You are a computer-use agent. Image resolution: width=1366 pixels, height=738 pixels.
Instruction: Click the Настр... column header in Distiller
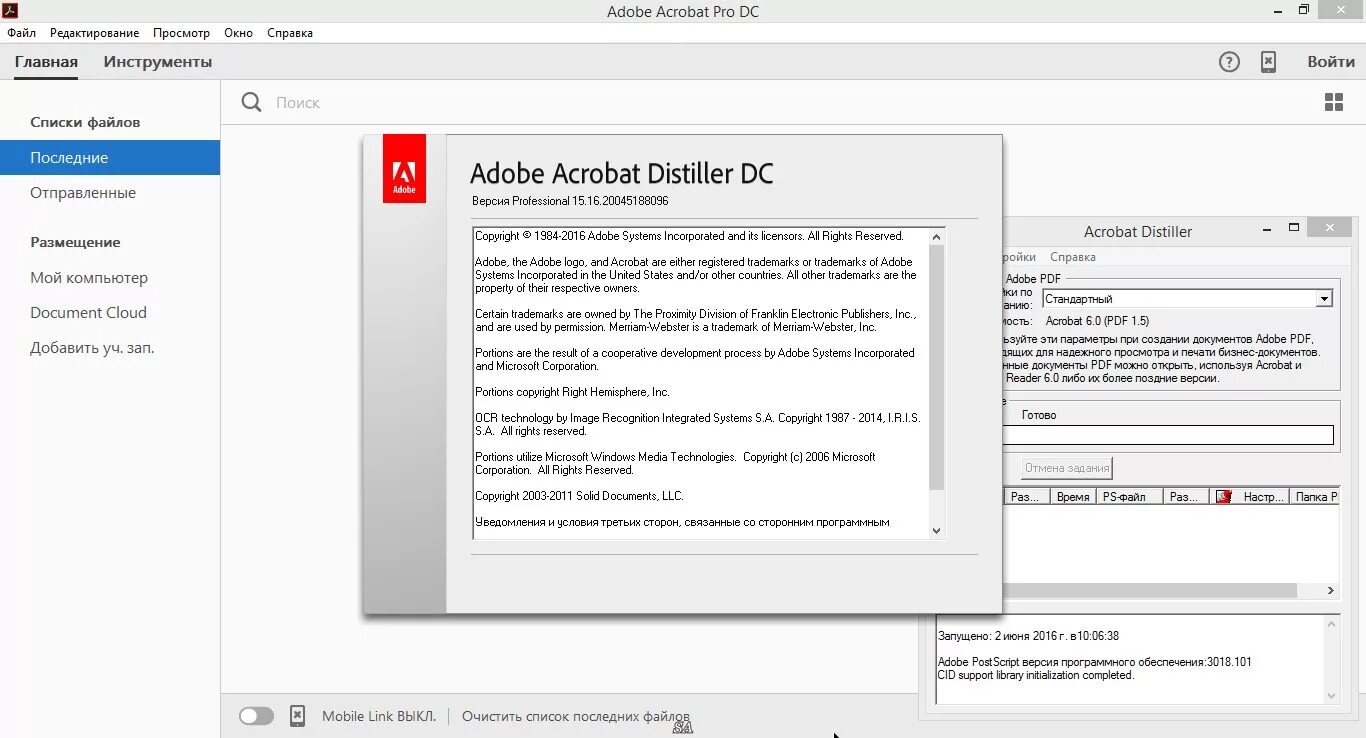[x=1250, y=496]
